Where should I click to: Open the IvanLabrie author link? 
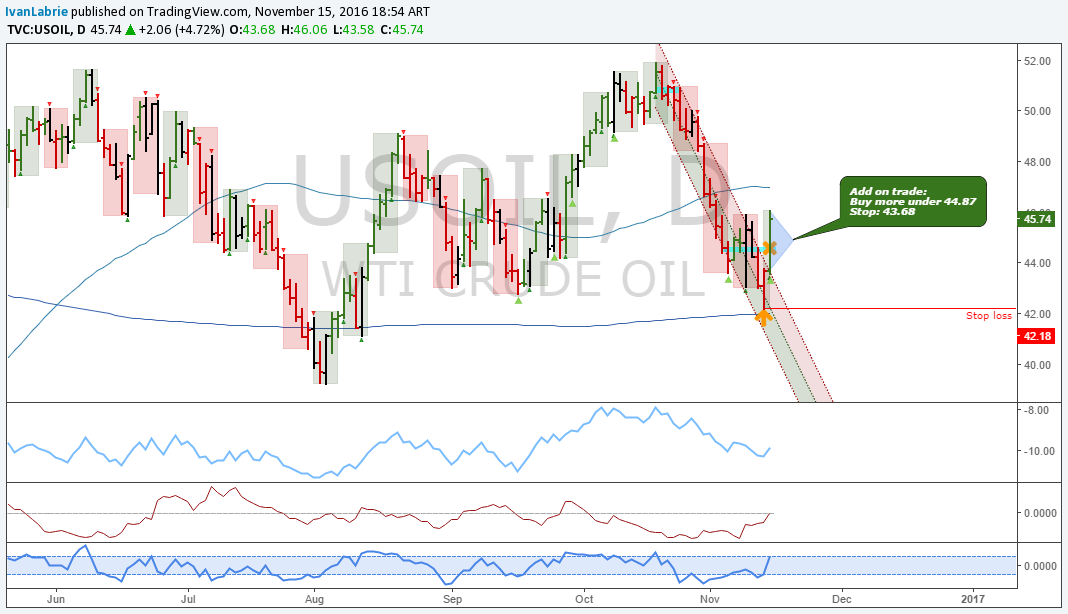[x=37, y=12]
